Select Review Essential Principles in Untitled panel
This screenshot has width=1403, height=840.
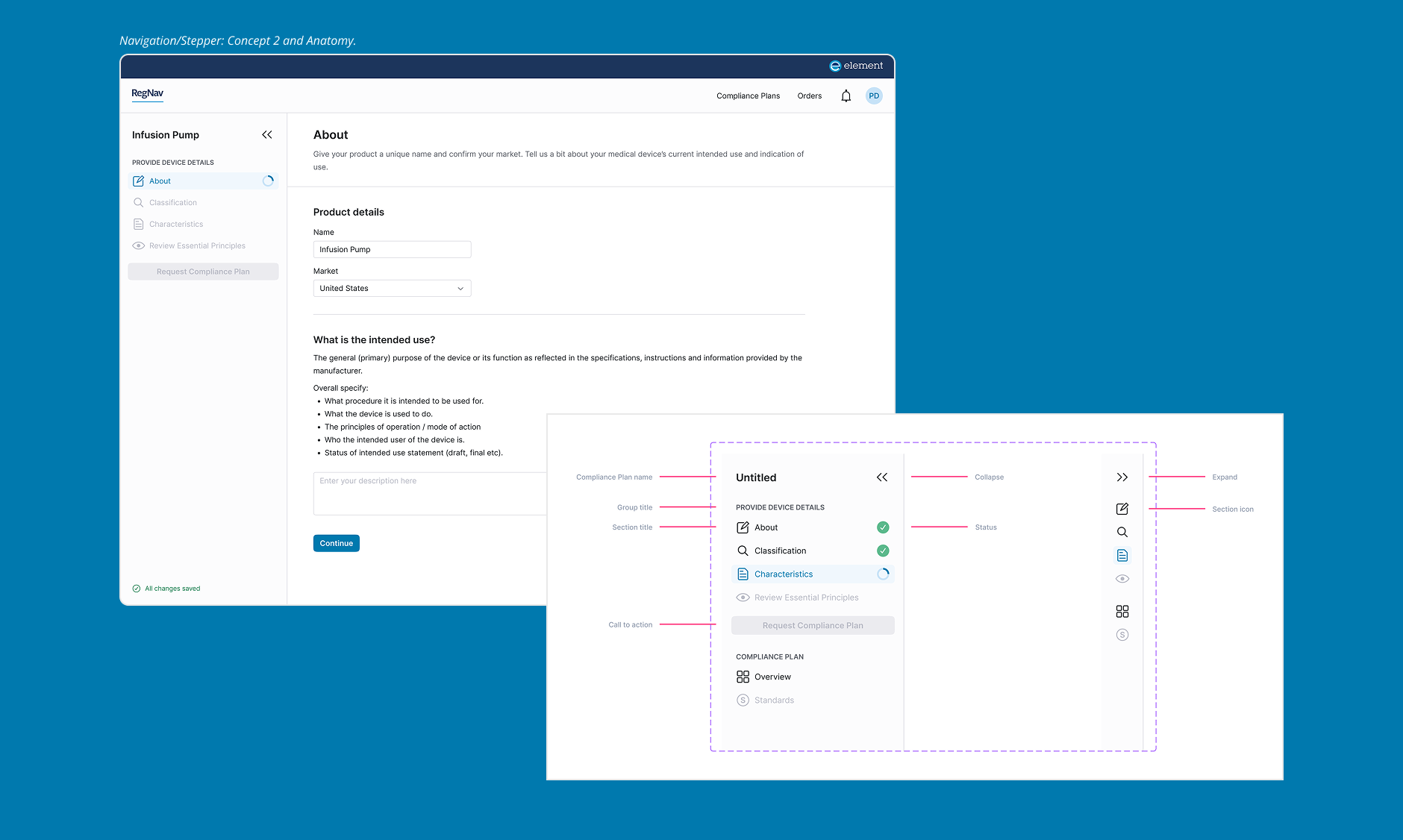pos(813,598)
